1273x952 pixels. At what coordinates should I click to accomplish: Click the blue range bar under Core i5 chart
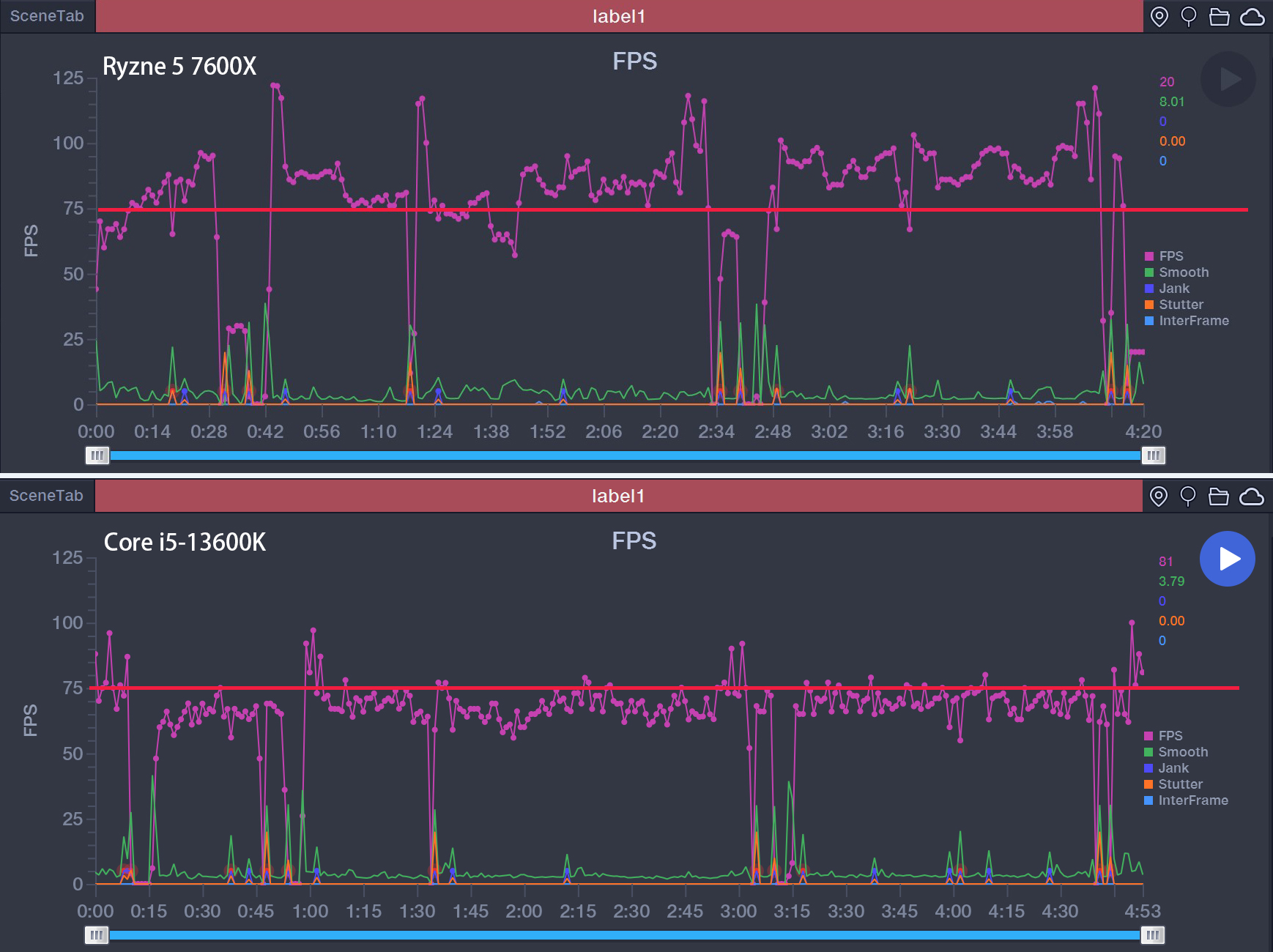625,935
